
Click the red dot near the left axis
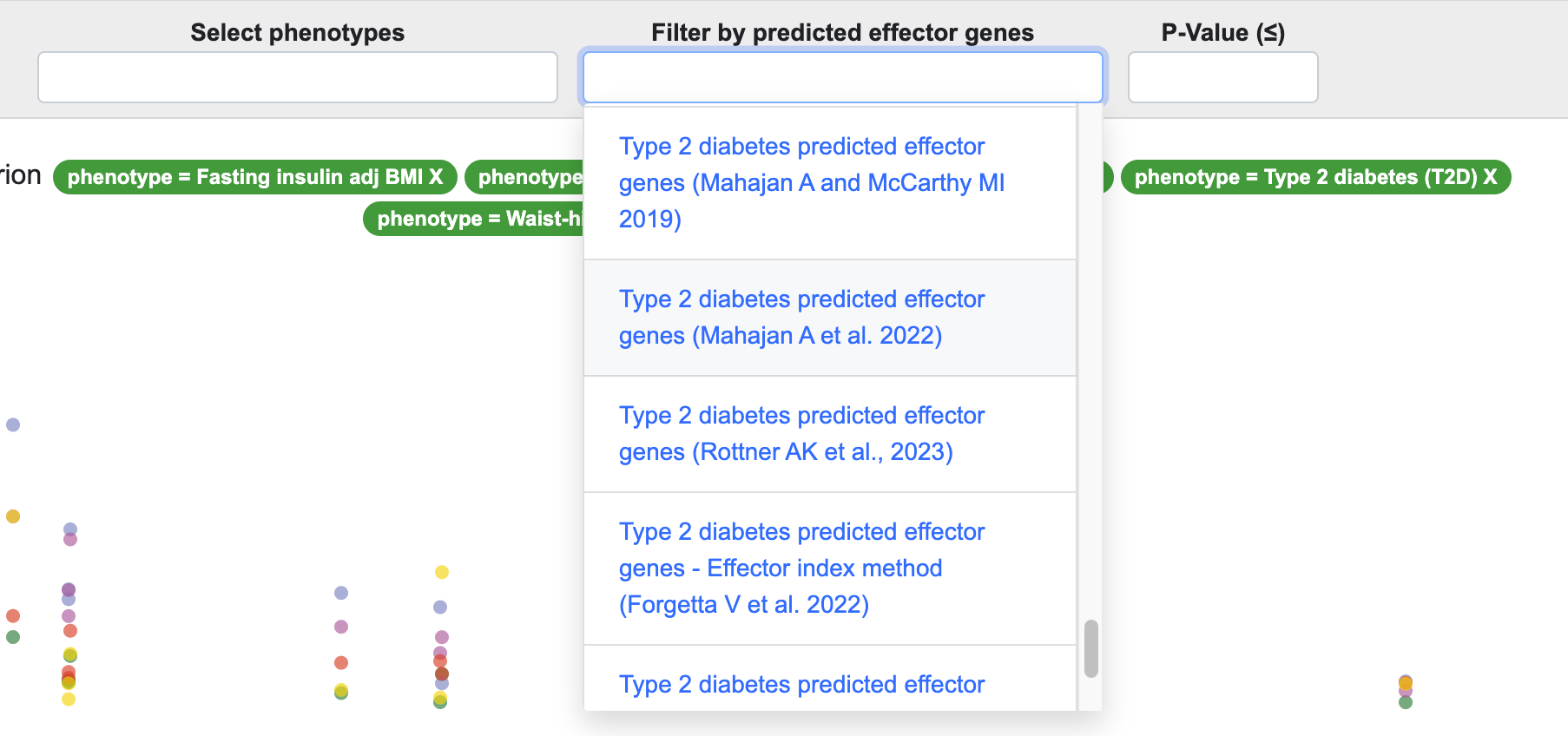click(13, 615)
